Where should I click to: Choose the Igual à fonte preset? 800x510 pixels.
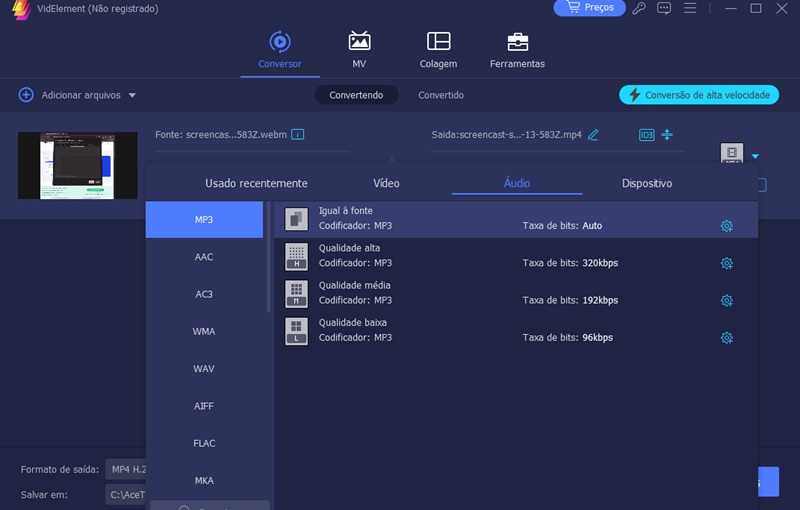click(x=516, y=219)
